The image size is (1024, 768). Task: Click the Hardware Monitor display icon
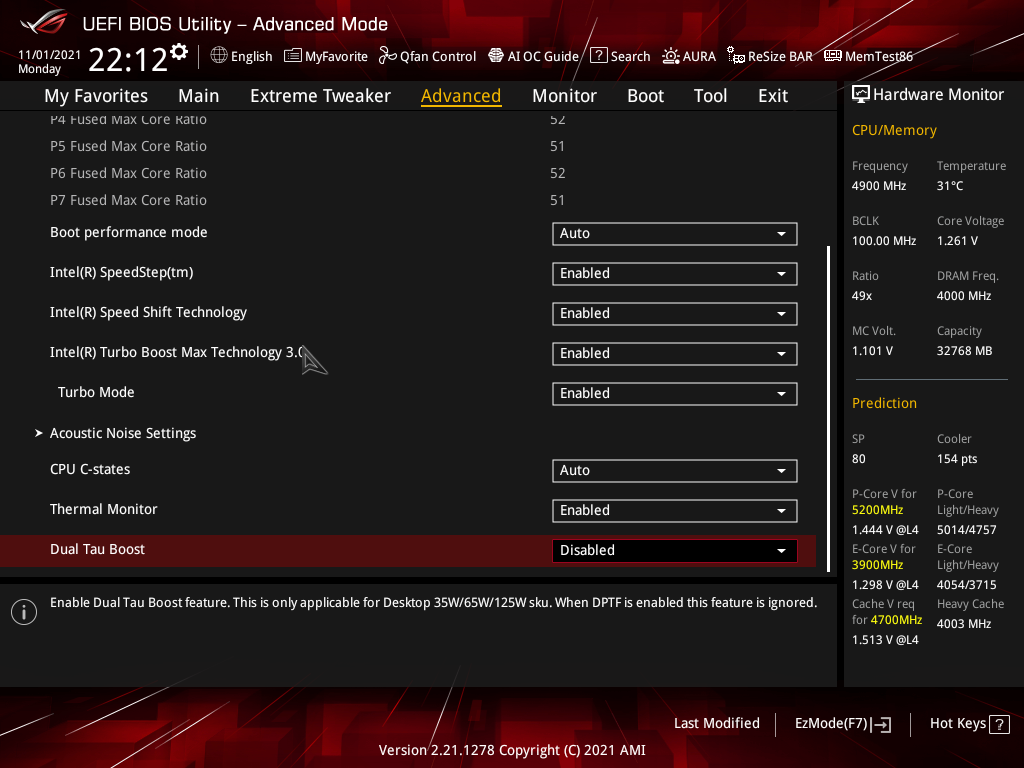coord(861,95)
